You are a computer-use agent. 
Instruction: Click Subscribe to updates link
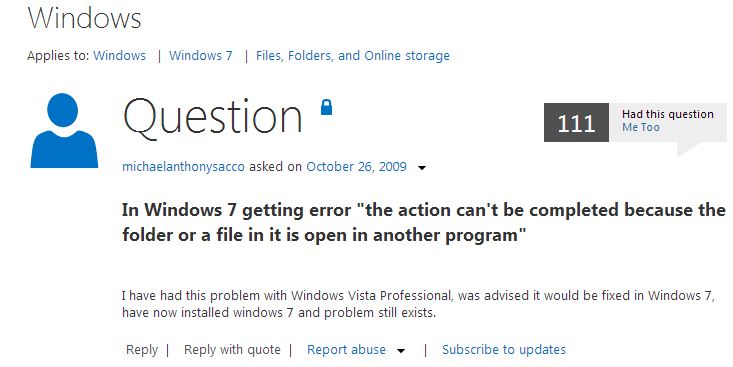[503, 350]
